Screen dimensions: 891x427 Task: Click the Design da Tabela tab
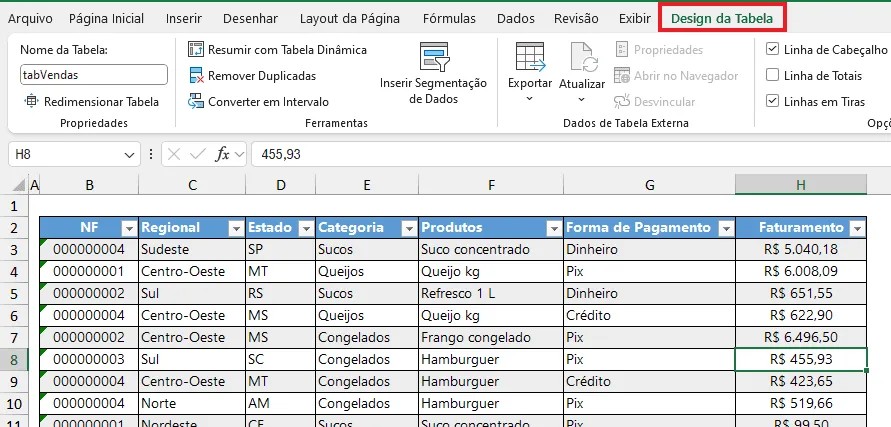(x=722, y=18)
